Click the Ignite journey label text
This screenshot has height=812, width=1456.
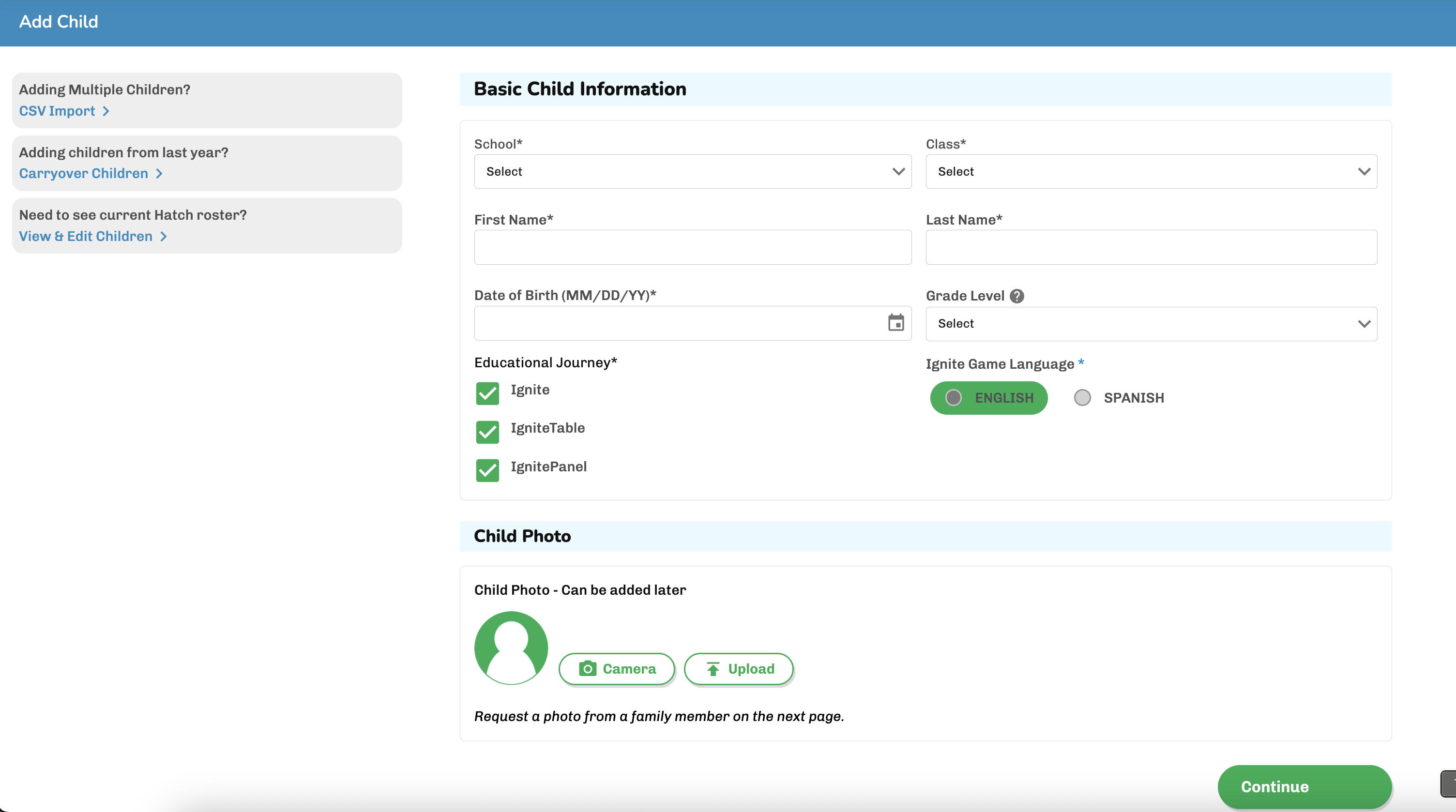(530, 390)
